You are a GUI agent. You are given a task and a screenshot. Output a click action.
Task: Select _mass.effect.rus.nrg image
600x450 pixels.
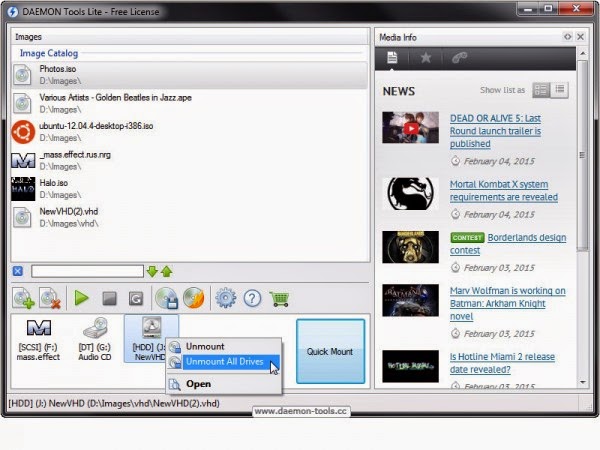(x=190, y=160)
